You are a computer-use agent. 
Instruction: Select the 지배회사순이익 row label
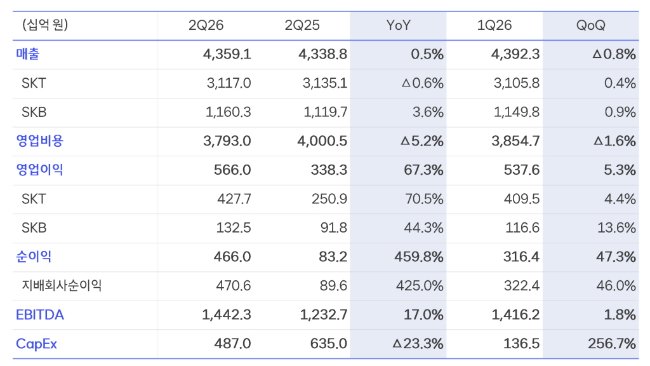[62, 286]
